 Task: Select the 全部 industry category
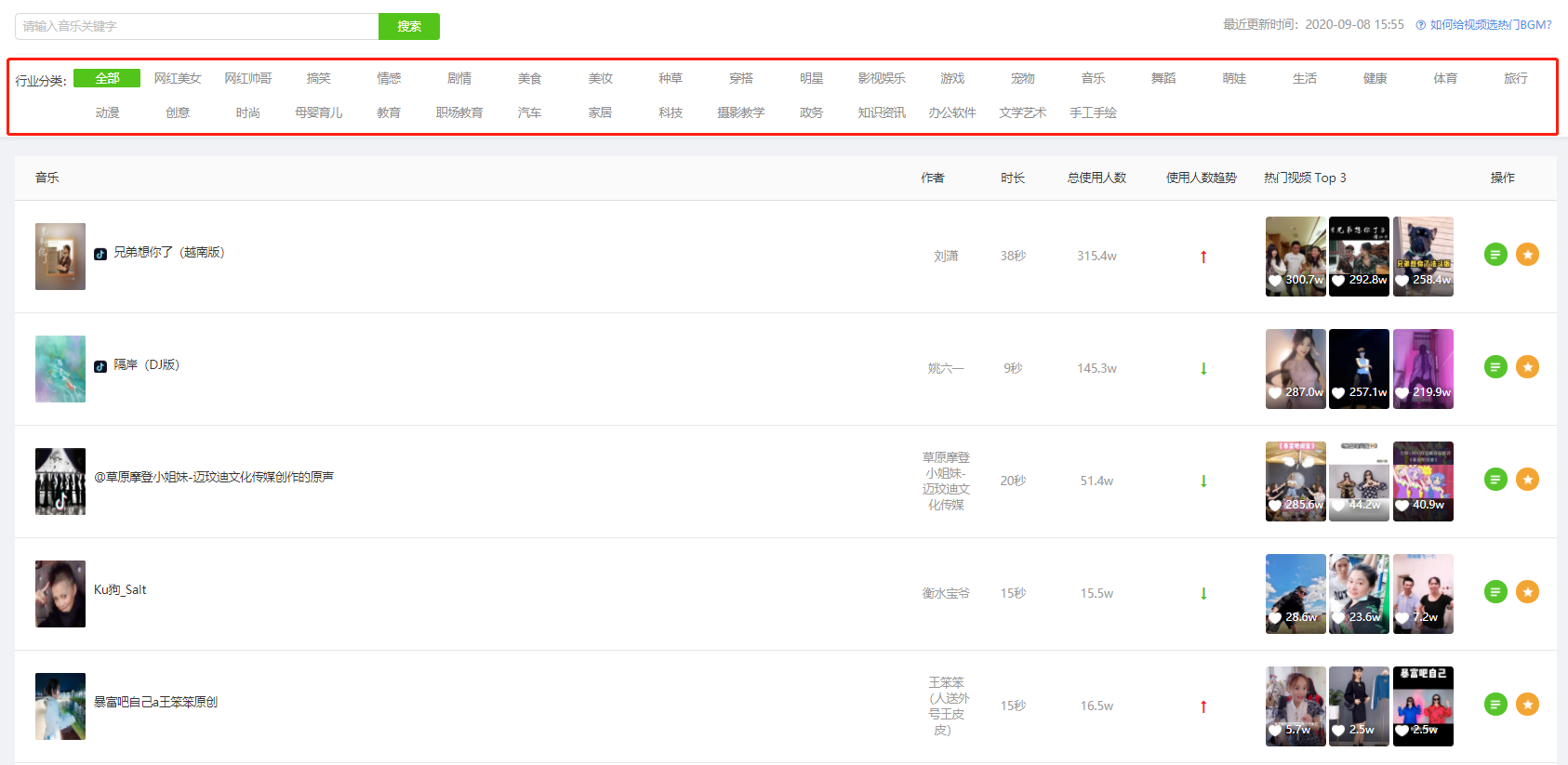click(107, 78)
